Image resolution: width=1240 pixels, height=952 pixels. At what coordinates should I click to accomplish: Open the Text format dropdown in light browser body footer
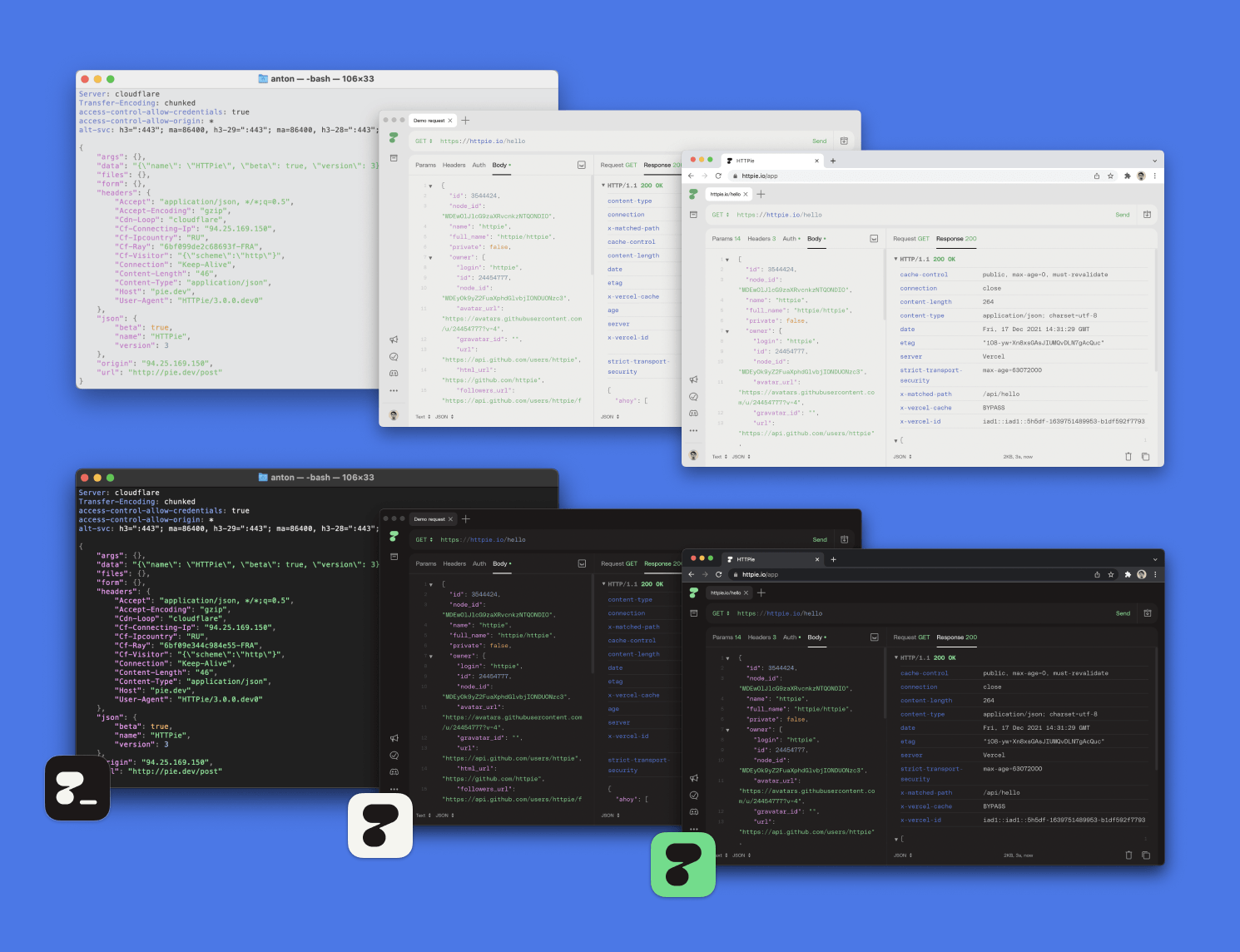click(719, 456)
